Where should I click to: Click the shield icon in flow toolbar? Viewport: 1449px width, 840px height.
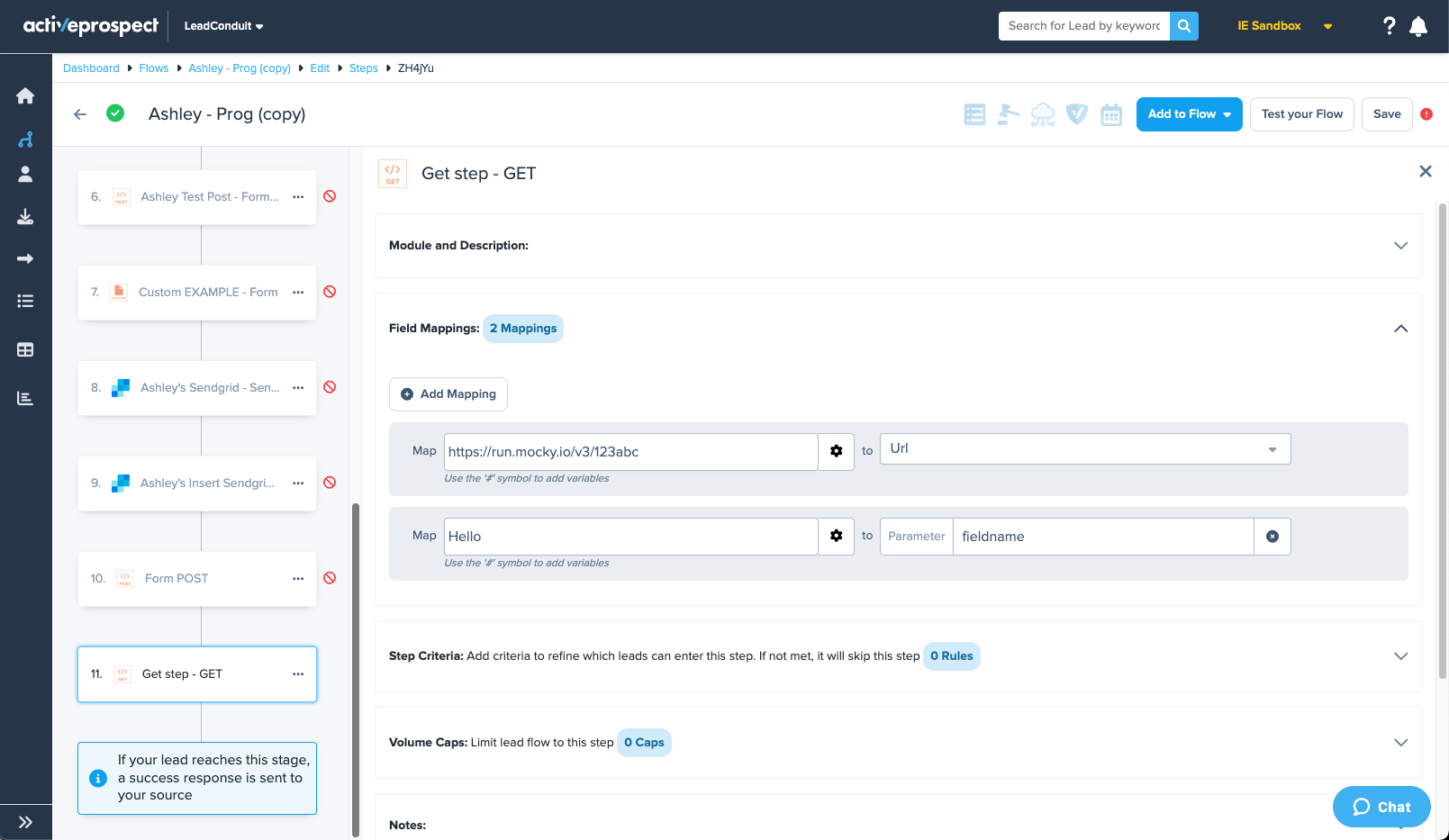(1077, 114)
